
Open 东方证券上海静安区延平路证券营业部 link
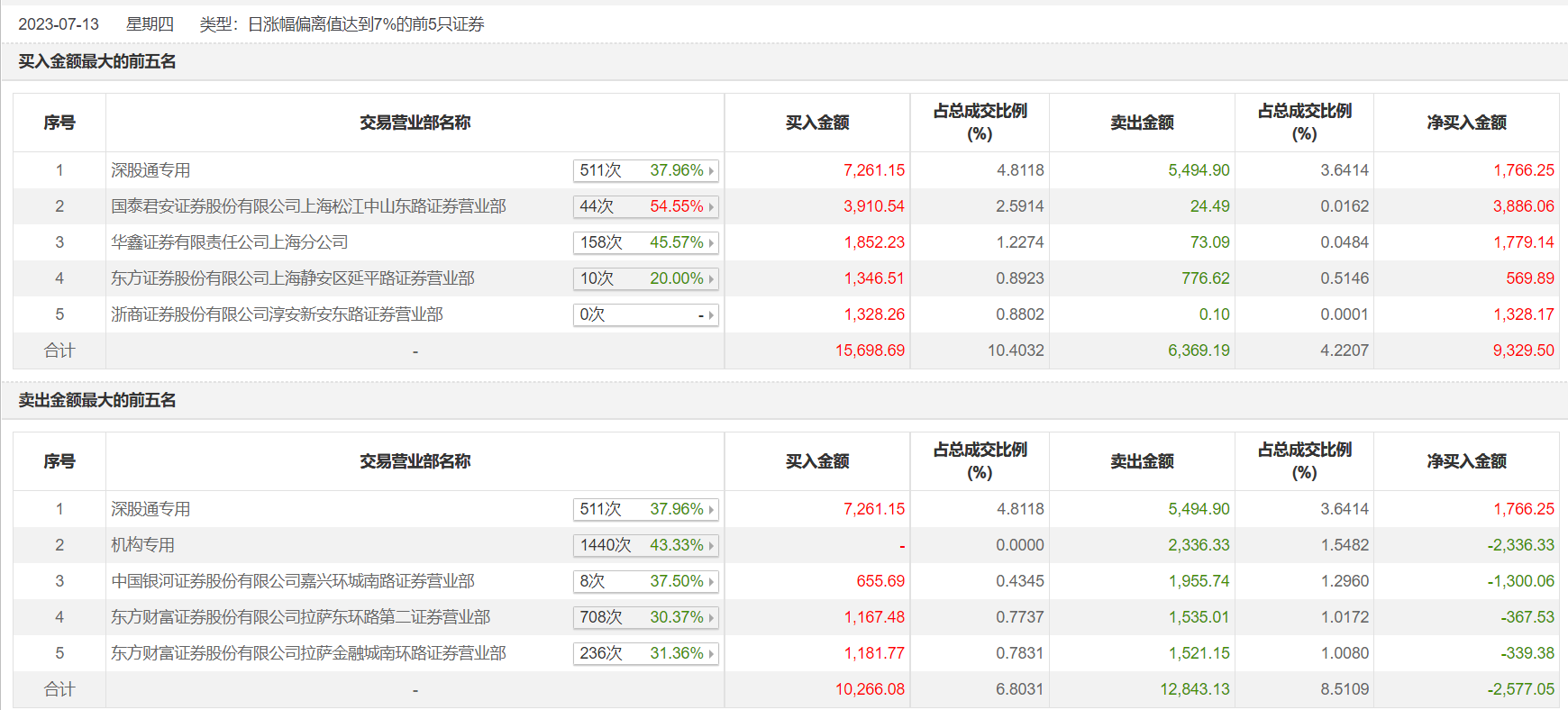(293, 278)
